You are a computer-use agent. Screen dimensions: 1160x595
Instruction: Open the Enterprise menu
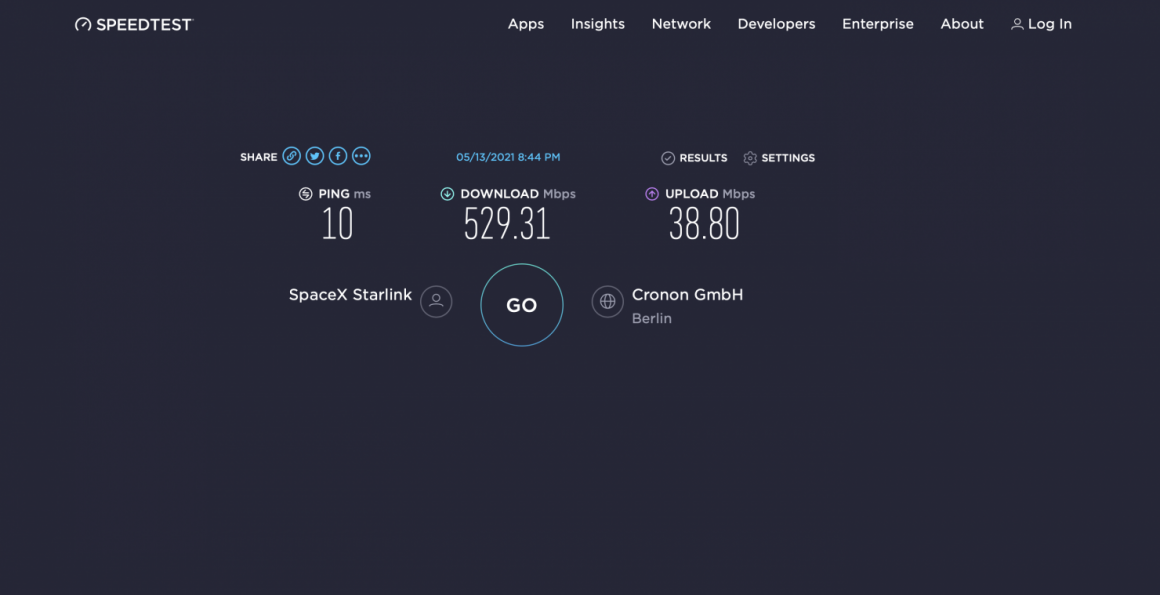(x=878, y=24)
